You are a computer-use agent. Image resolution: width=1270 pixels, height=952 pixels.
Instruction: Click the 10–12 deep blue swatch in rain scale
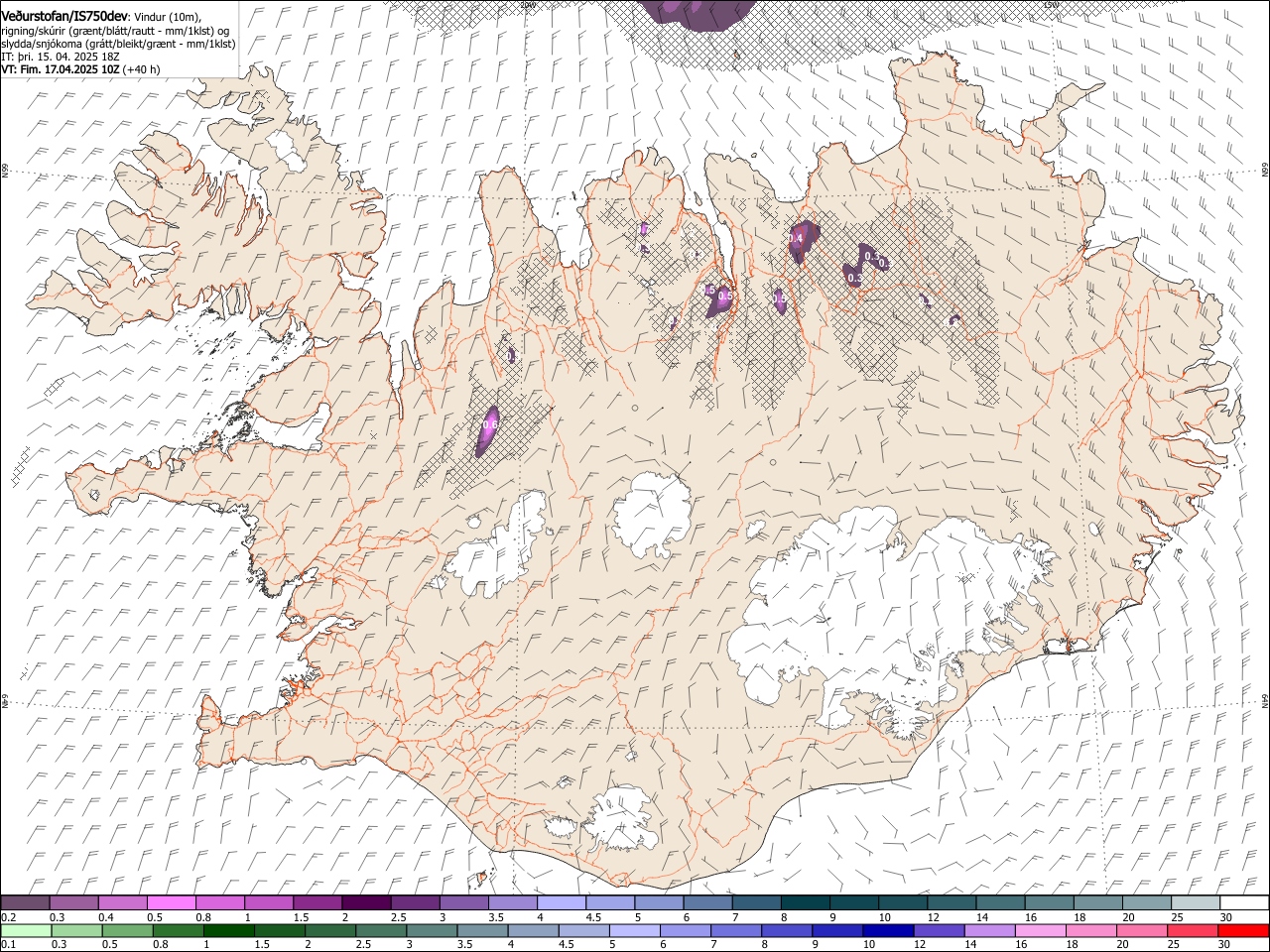(888, 931)
